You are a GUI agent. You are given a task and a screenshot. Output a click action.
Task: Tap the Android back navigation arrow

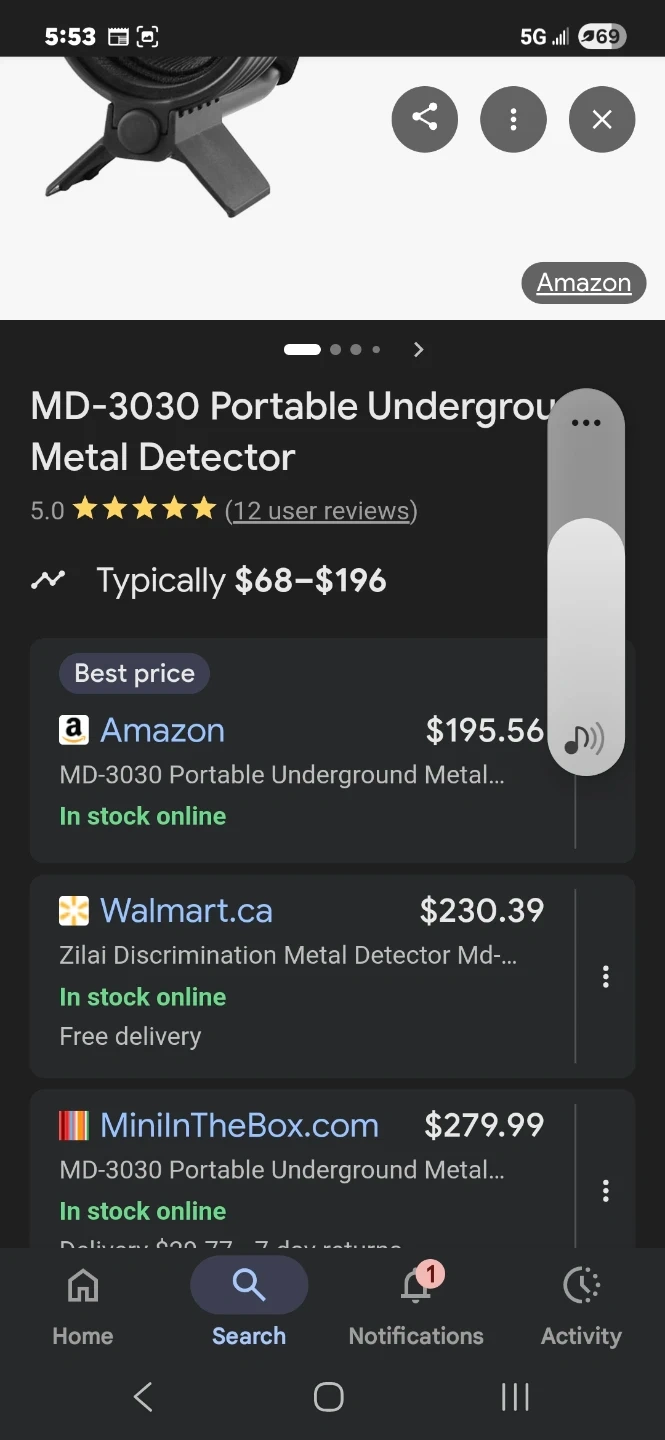(x=143, y=1397)
